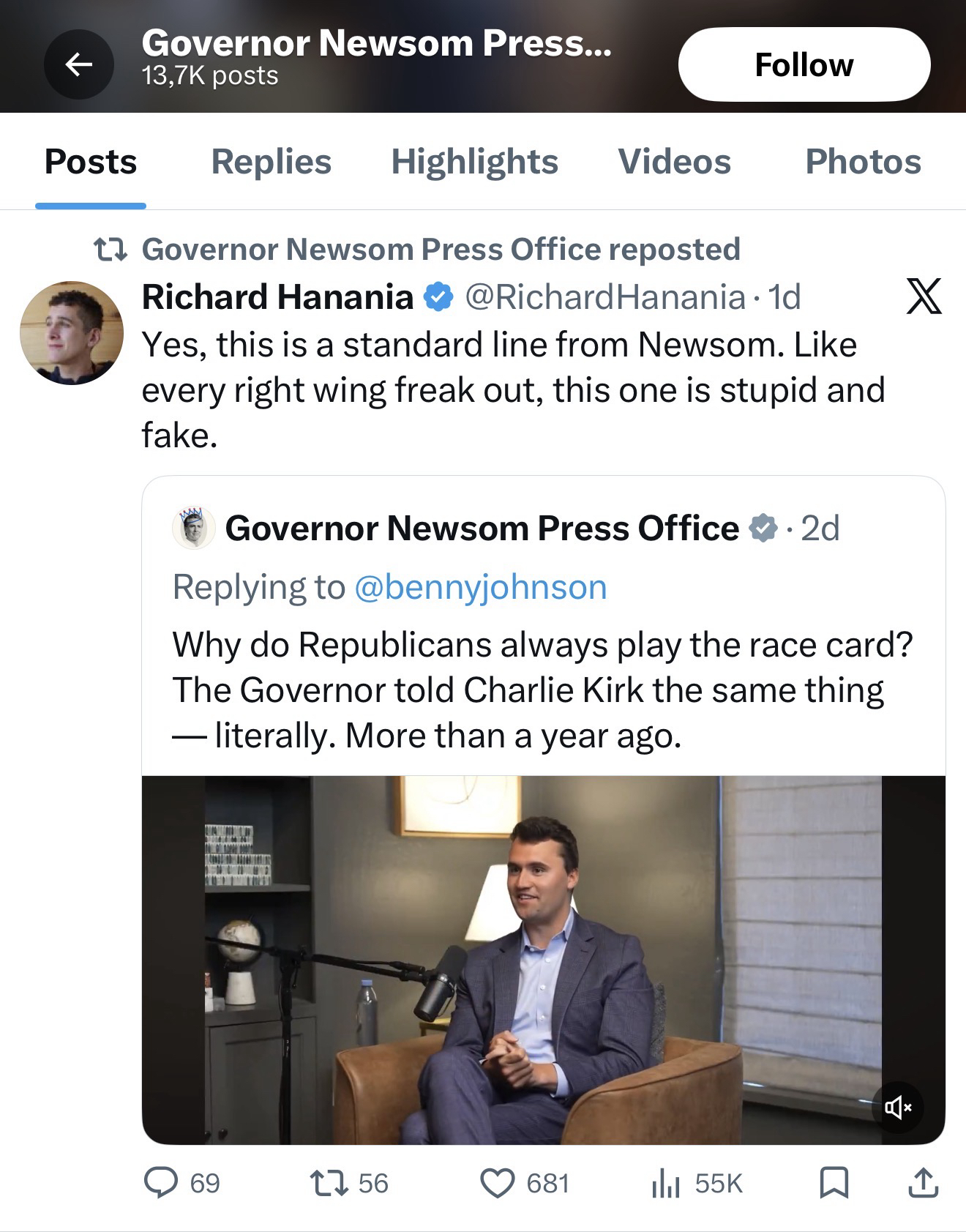Open the Photos tab
The image size is (966, 1232).
(x=863, y=162)
